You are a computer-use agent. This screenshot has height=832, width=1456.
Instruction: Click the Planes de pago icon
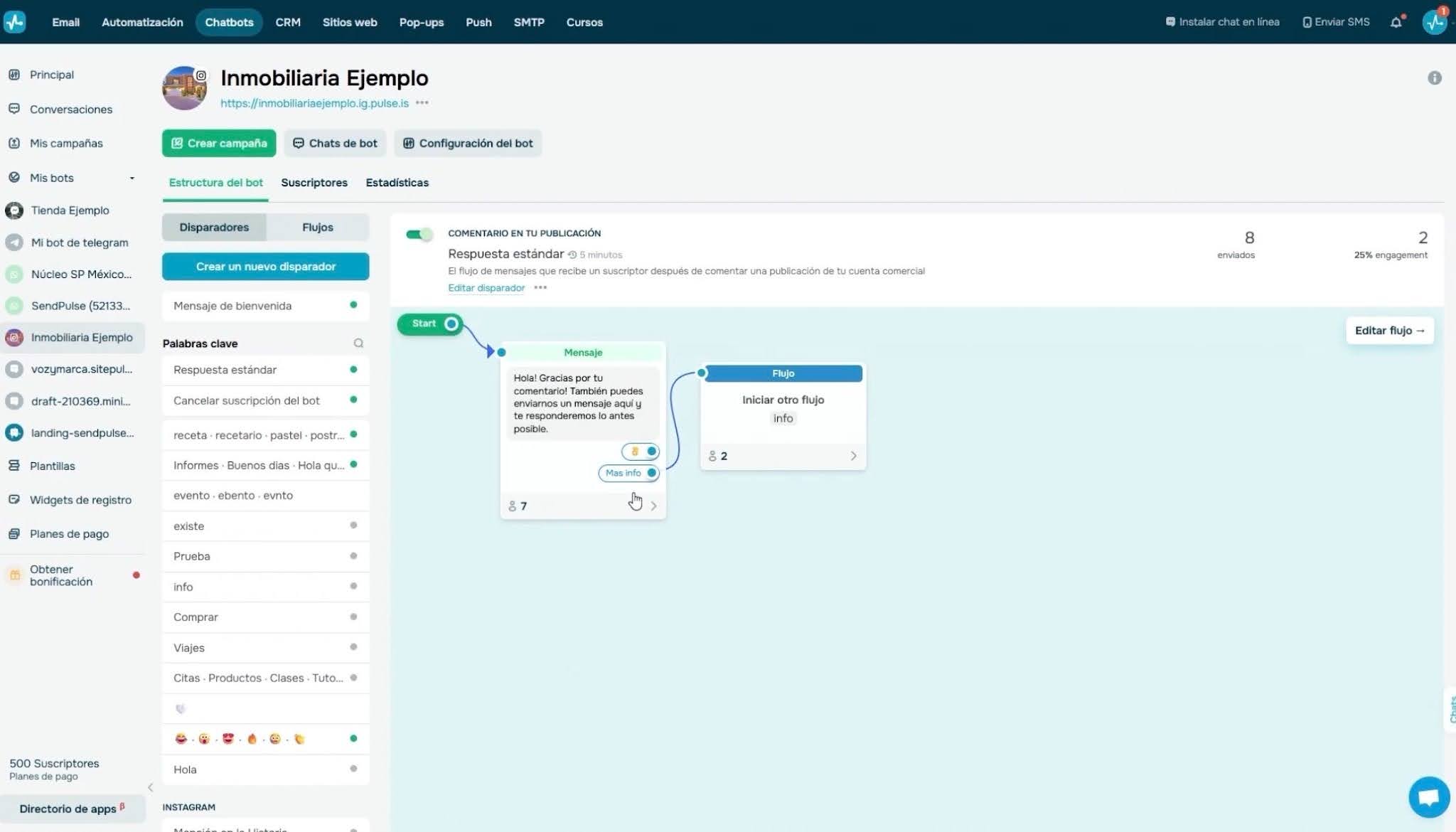(x=14, y=534)
